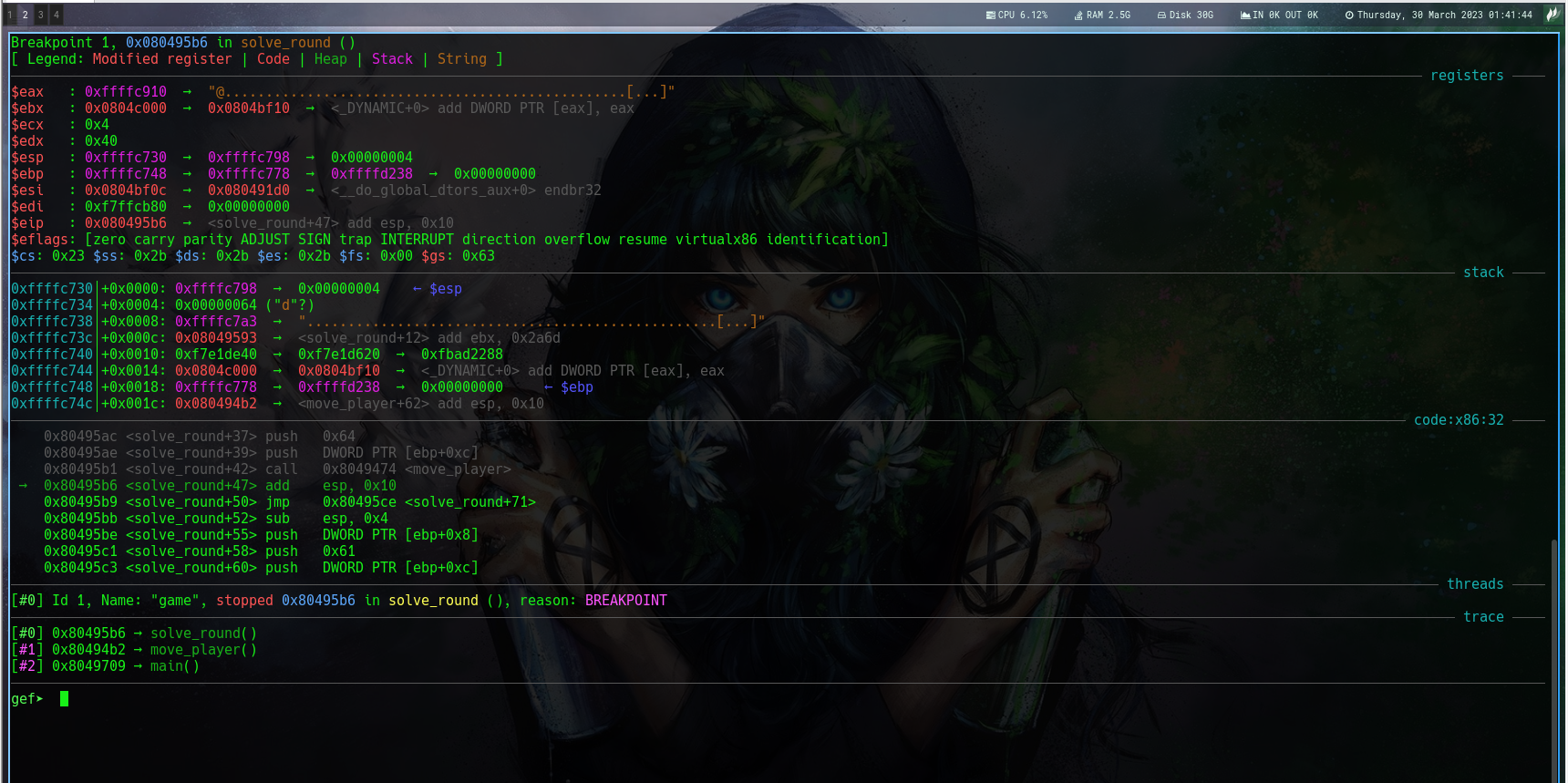Click the 'push 0x61' instruction line

200,551
